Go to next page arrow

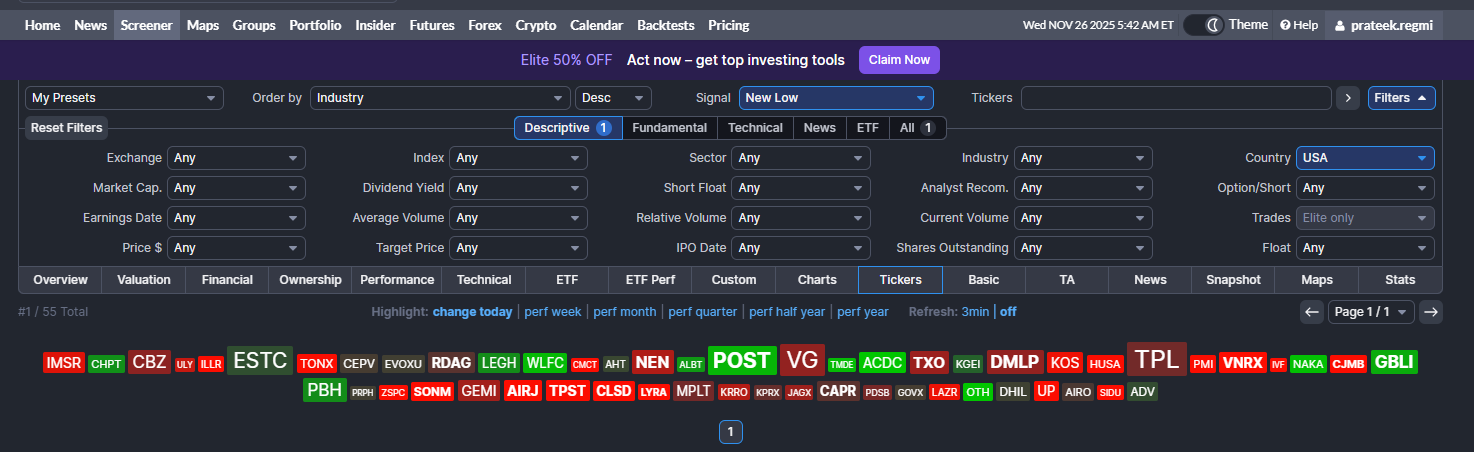tap(1431, 312)
